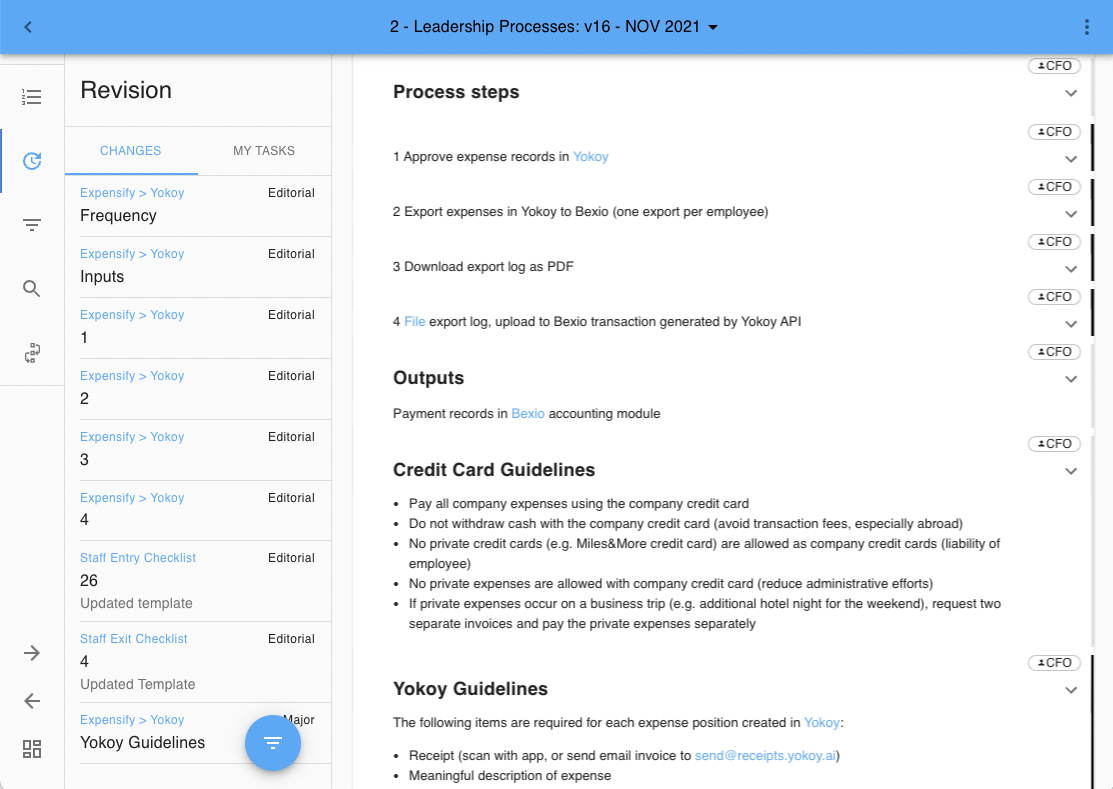Open the sidebar filter icon
The height and width of the screenshot is (789, 1113).
(32, 225)
